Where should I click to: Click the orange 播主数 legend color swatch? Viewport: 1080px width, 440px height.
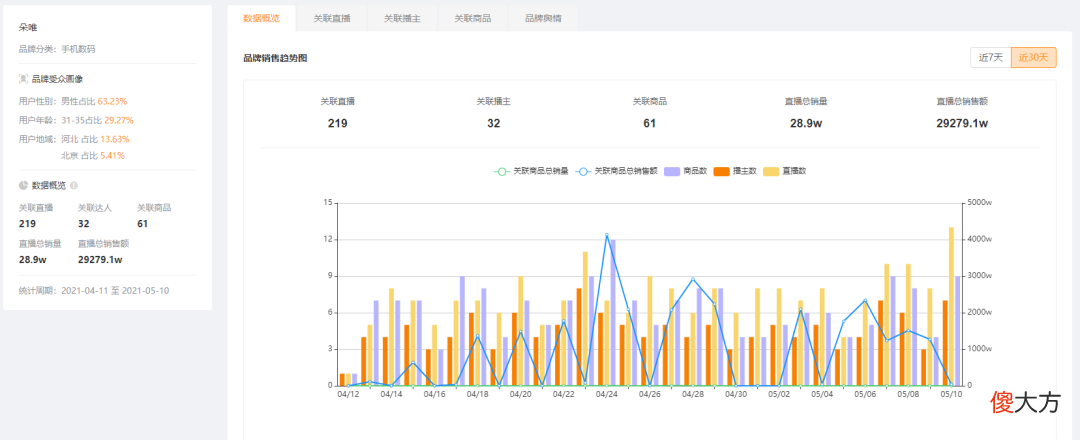tap(721, 171)
